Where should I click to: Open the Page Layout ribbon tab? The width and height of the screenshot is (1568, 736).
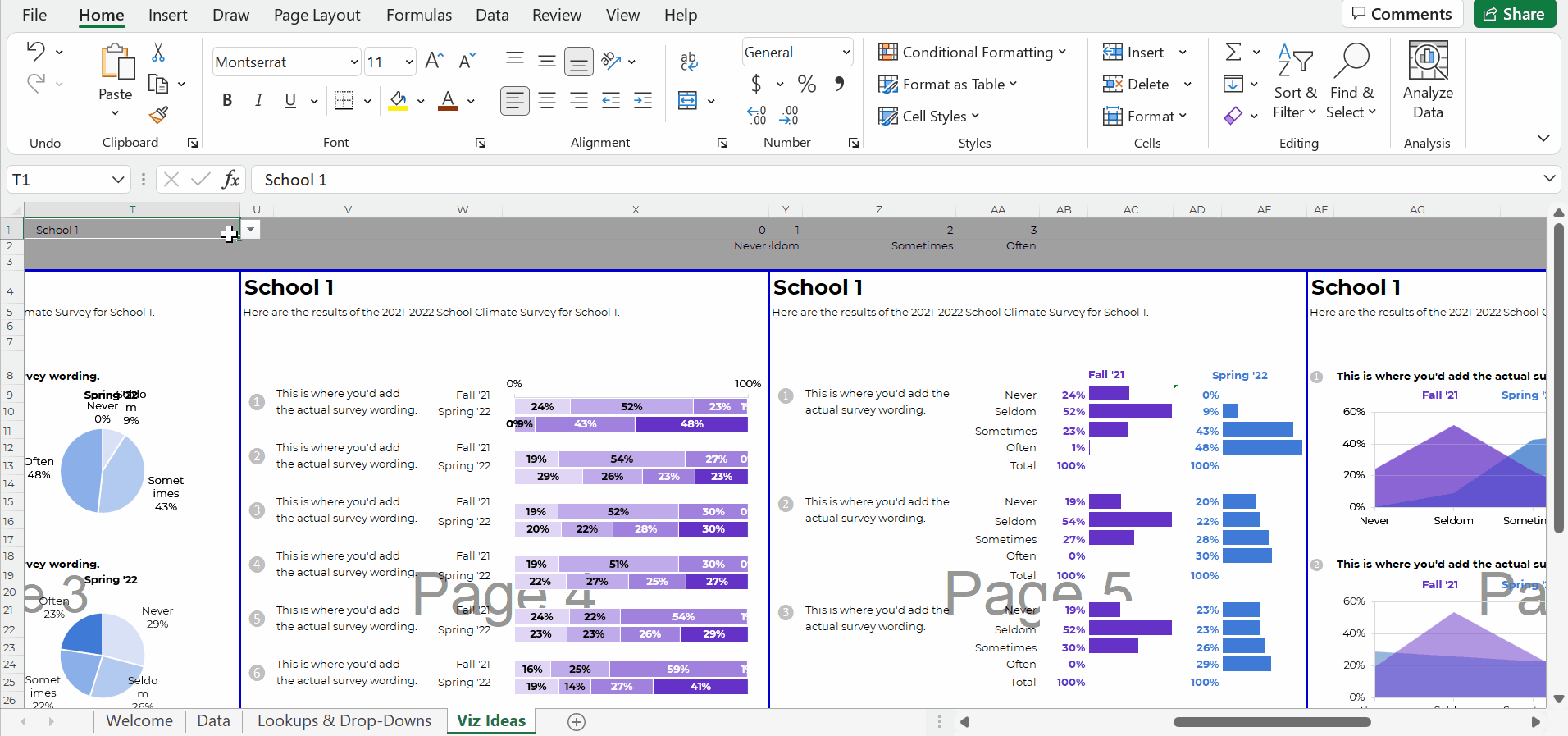pos(317,15)
